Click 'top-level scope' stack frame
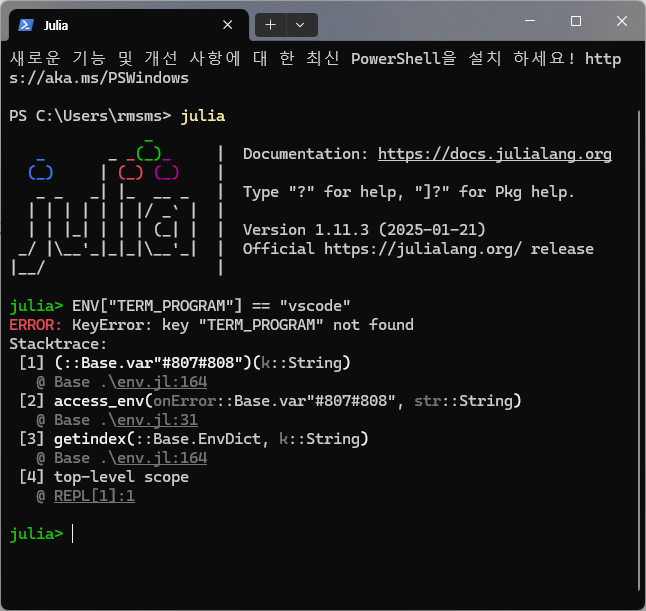The height and width of the screenshot is (611, 646). (122, 477)
